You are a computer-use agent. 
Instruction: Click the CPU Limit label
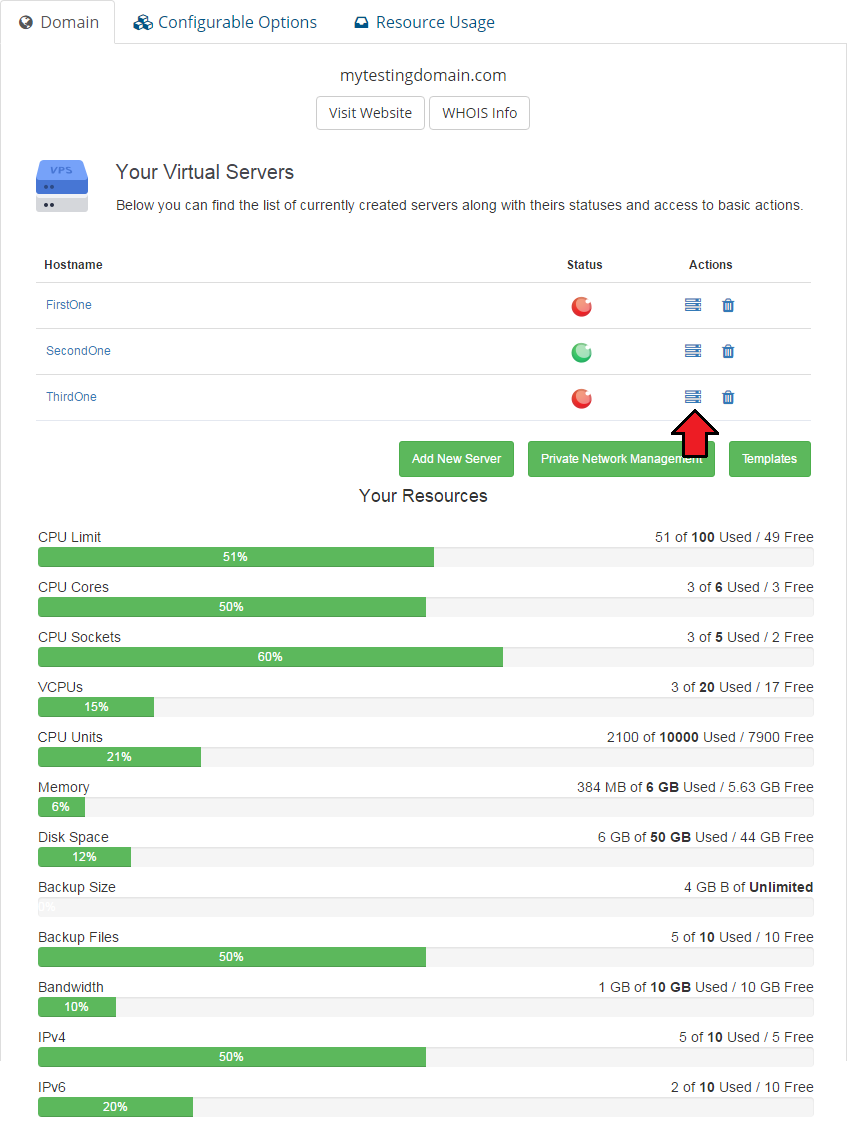pos(69,537)
